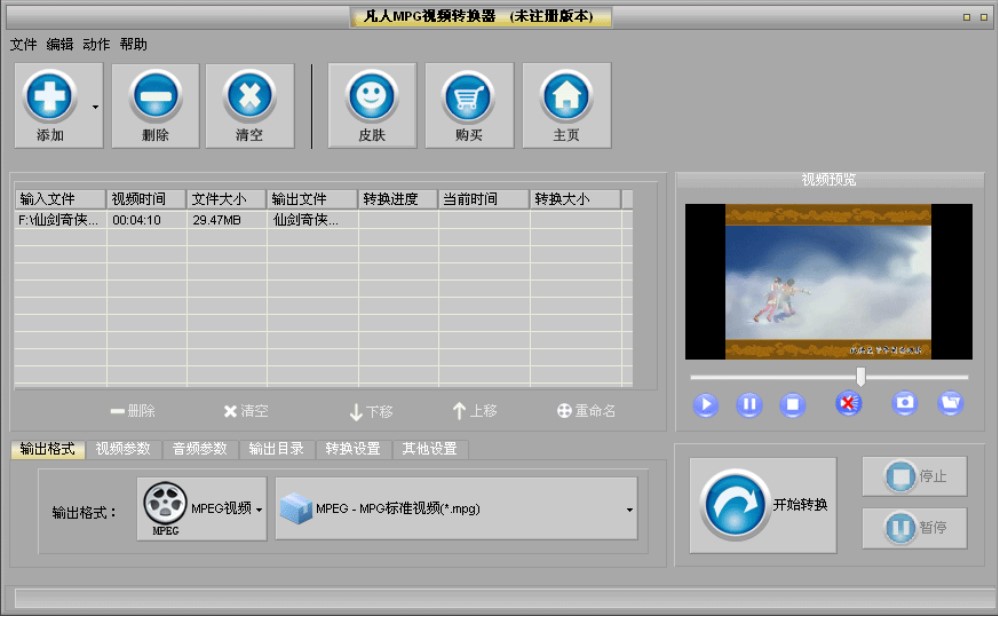Viewport: 998px width, 618px height.
Task: Expand the Add button dropdown arrow
Action: 96,106
